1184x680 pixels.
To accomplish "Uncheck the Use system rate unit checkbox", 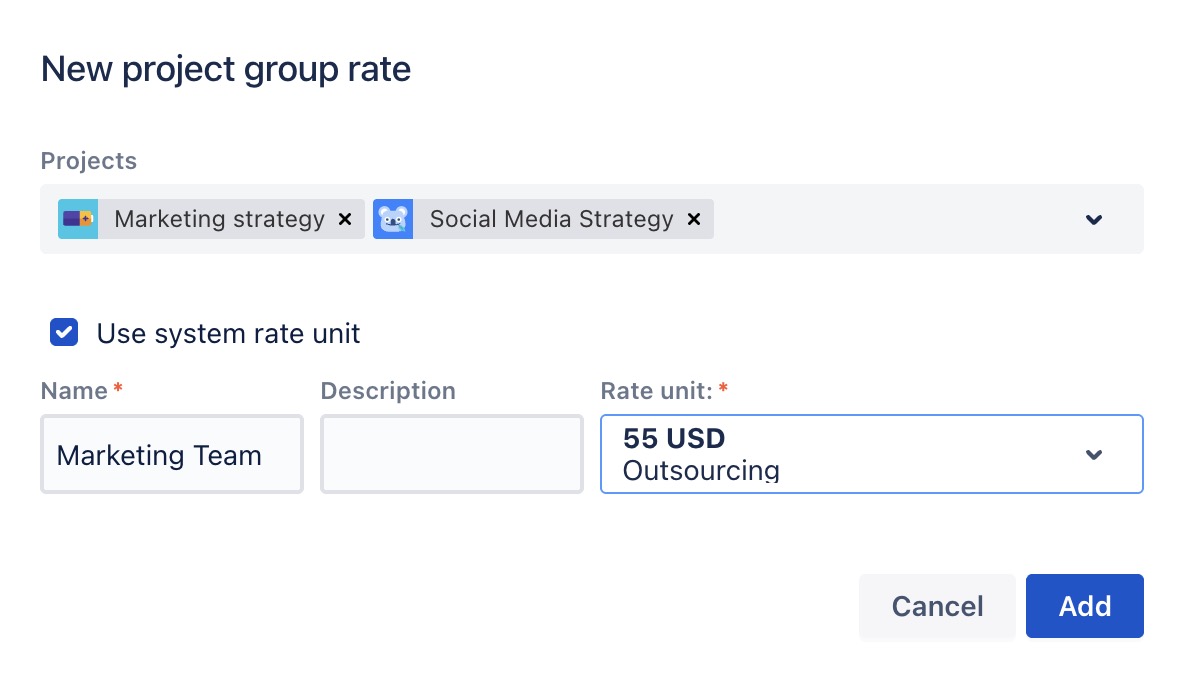I will pyautogui.click(x=64, y=333).
